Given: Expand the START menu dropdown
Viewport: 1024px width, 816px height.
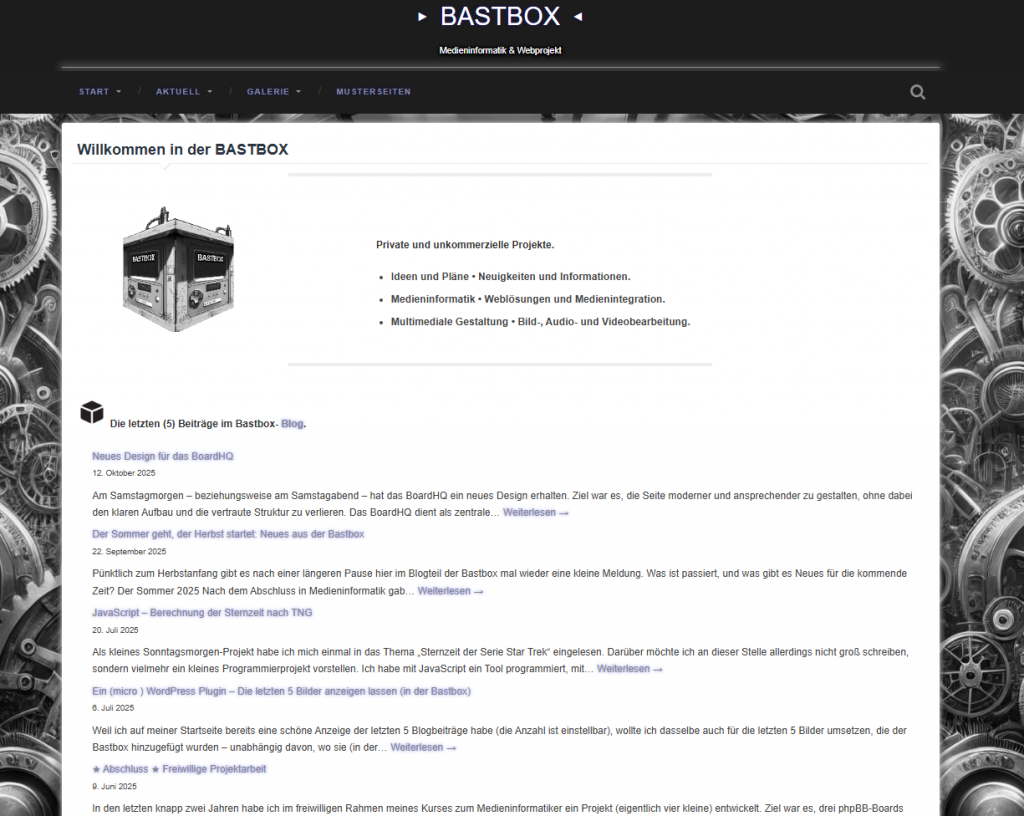Looking at the screenshot, I should pos(100,92).
